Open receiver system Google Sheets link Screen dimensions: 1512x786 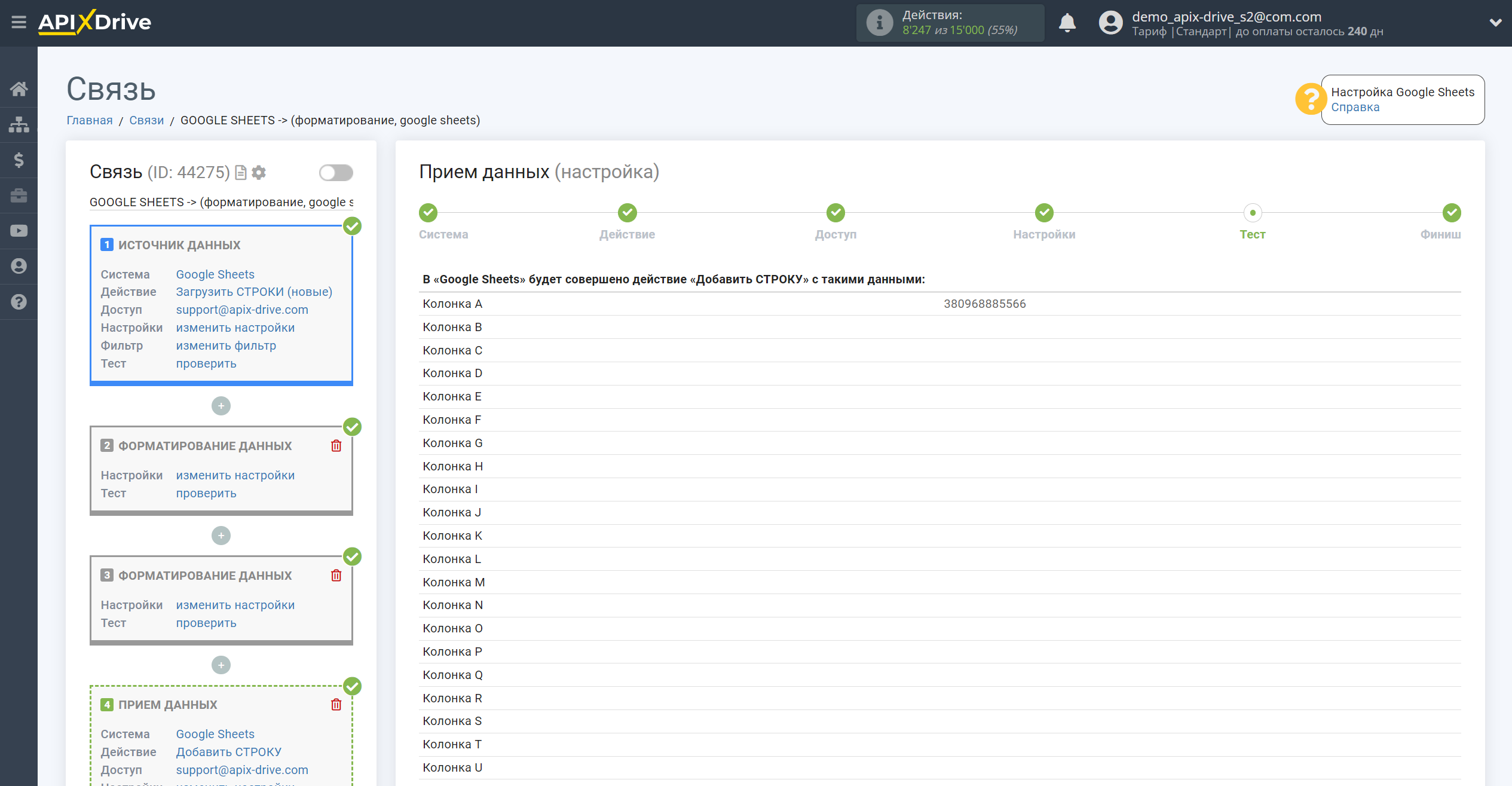[215, 734]
